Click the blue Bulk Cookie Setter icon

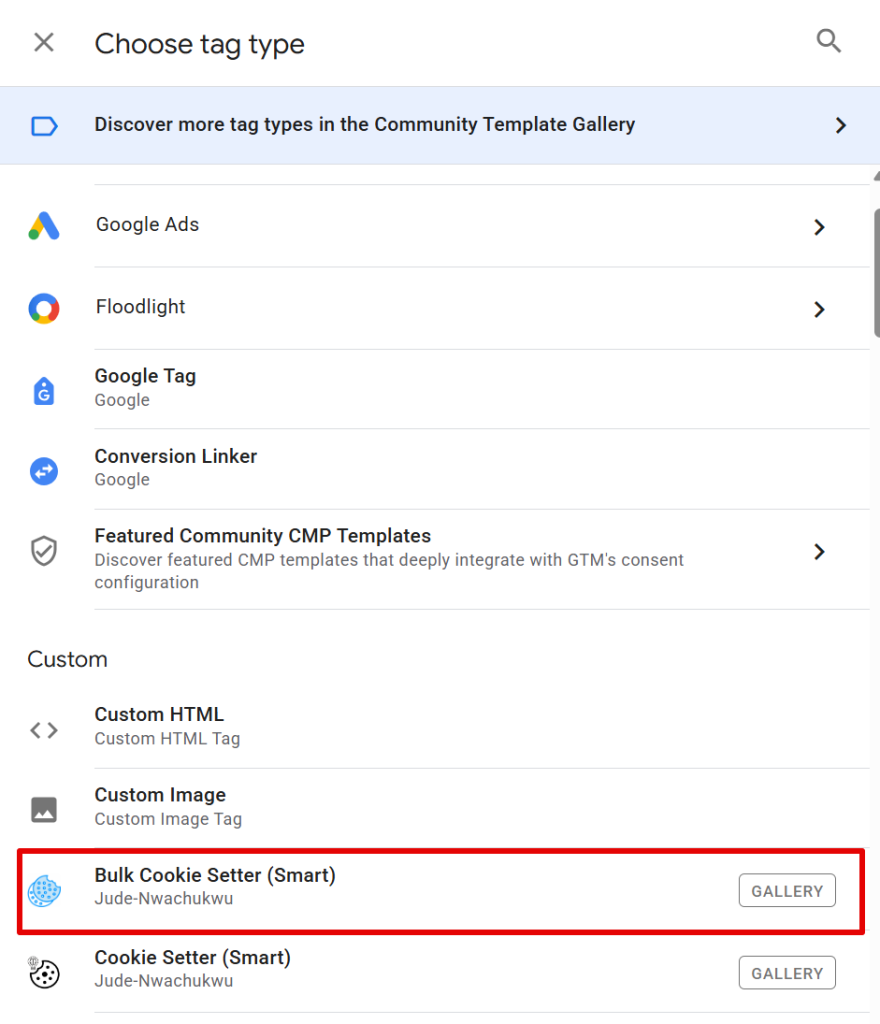pyautogui.click(x=44, y=890)
